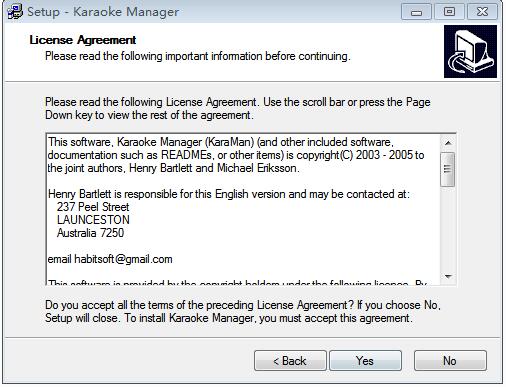The height and width of the screenshot is (387, 506).
Task: Click the scrollbar track below the thumb
Action: pyautogui.click(x=448, y=227)
